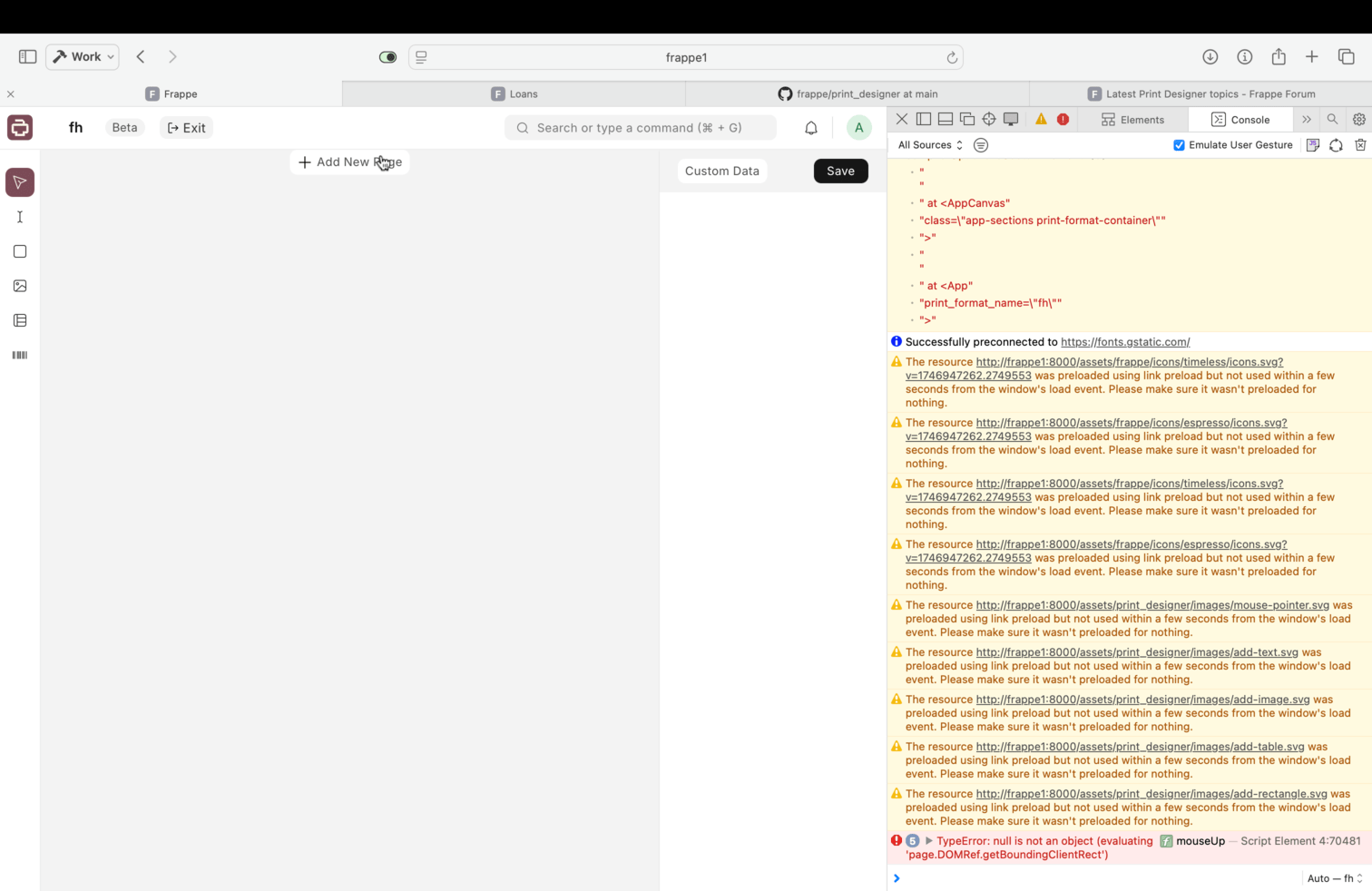This screenshot has height=891, width=1372.
Task: Click the Save button
Action: point(841,171)
